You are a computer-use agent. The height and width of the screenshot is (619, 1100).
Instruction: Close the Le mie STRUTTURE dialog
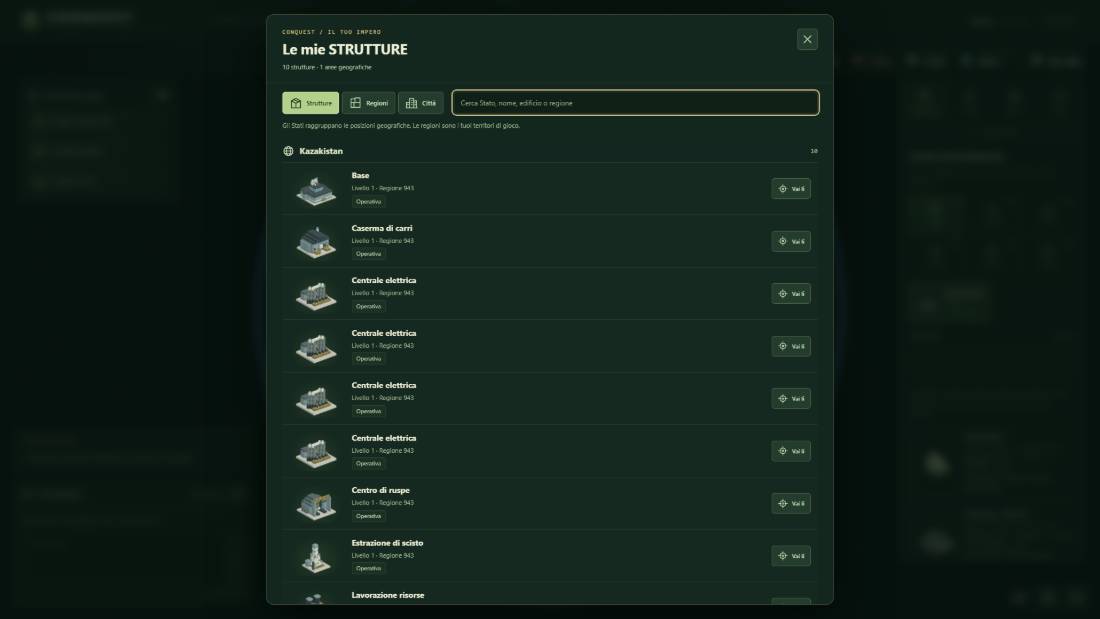point(807,39)
